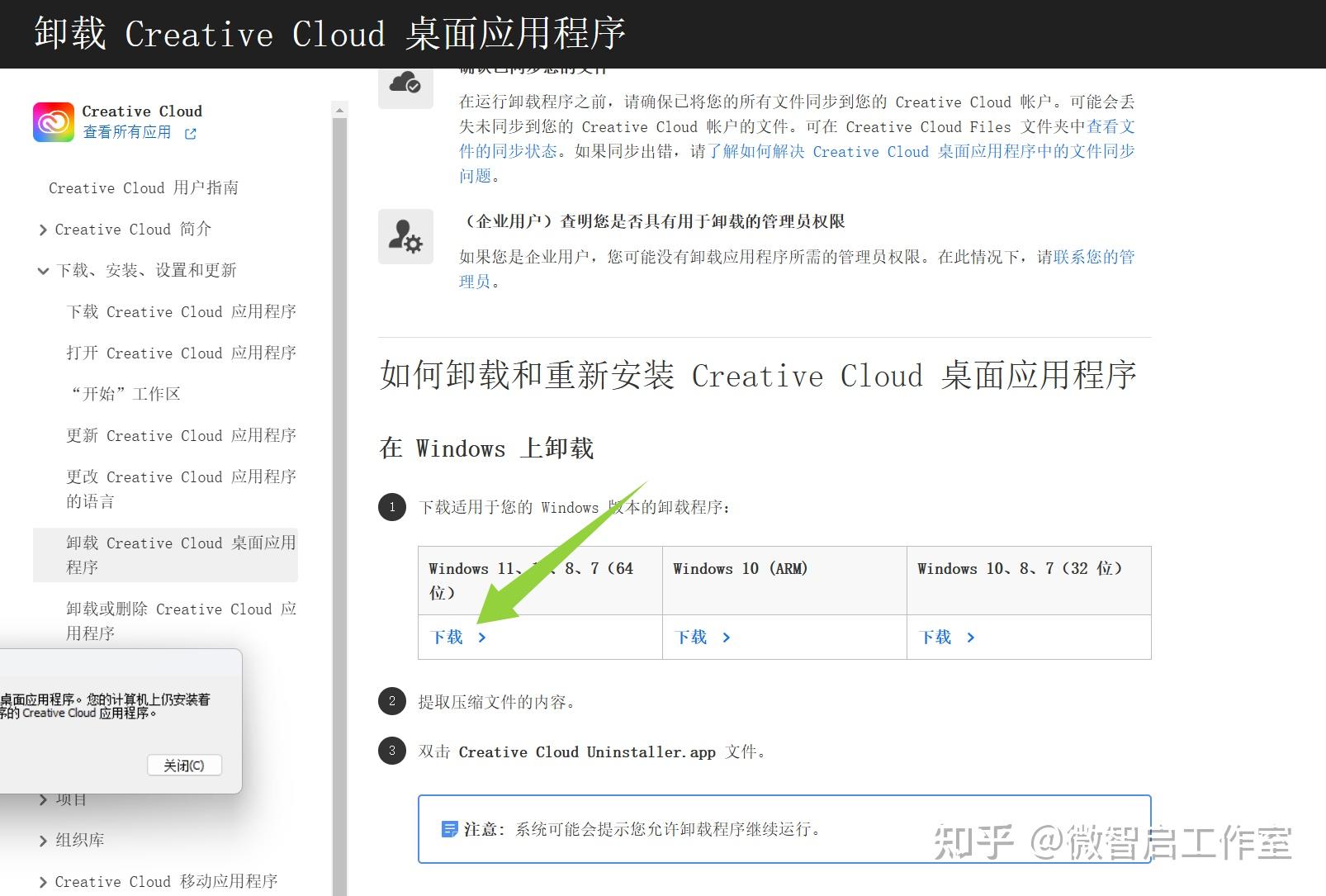
Task: Select 更新 Creative Cloud 应用程序 in sidebar
Action: coord(182,436)
